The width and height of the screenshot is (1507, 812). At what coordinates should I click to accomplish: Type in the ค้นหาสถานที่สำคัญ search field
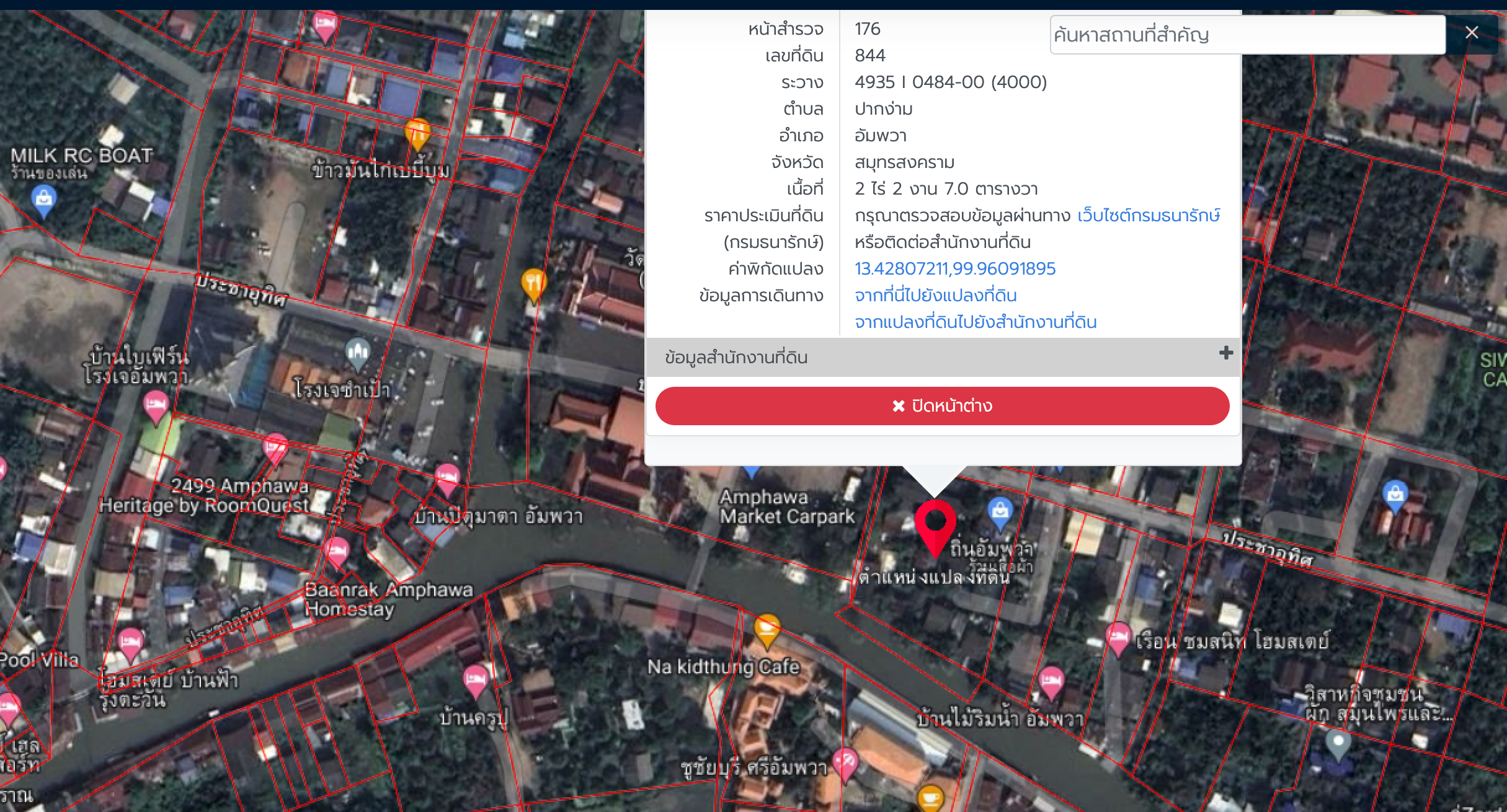click(1248, 35)
